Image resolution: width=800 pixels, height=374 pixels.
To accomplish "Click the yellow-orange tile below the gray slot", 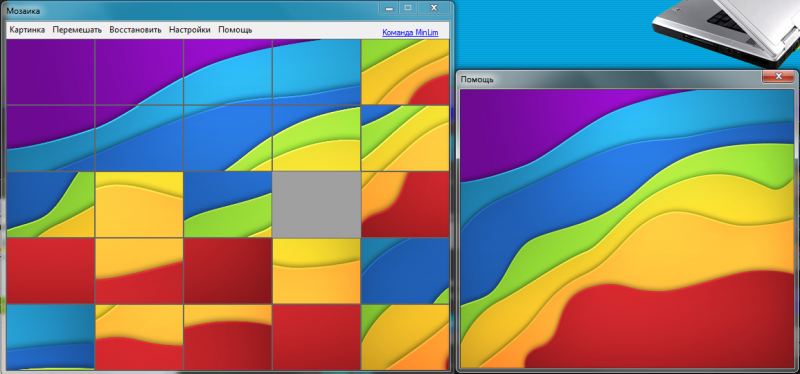I will pyautogui.click(x=316, y=271).
